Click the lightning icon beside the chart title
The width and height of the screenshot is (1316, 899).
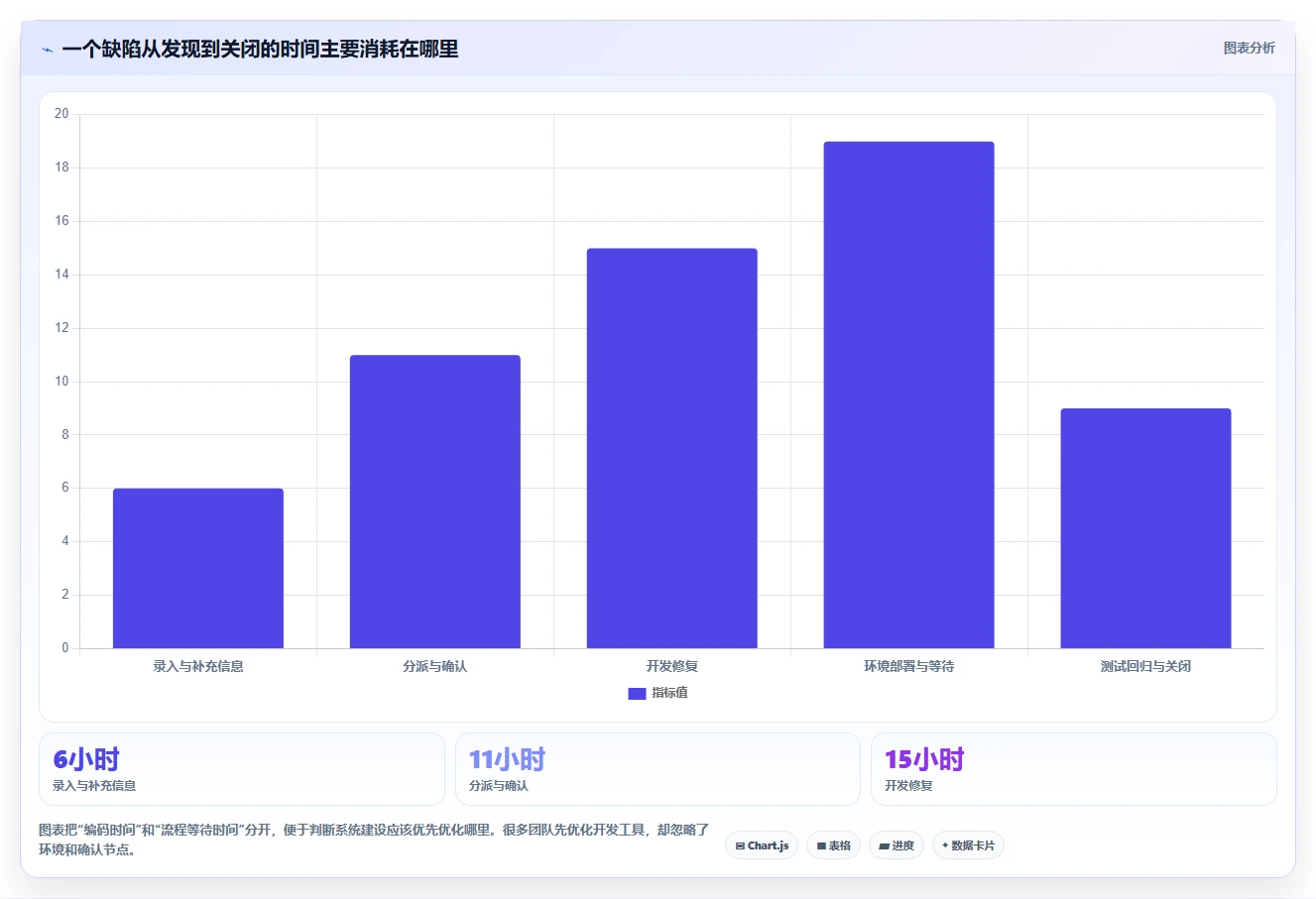click(47, 50)
